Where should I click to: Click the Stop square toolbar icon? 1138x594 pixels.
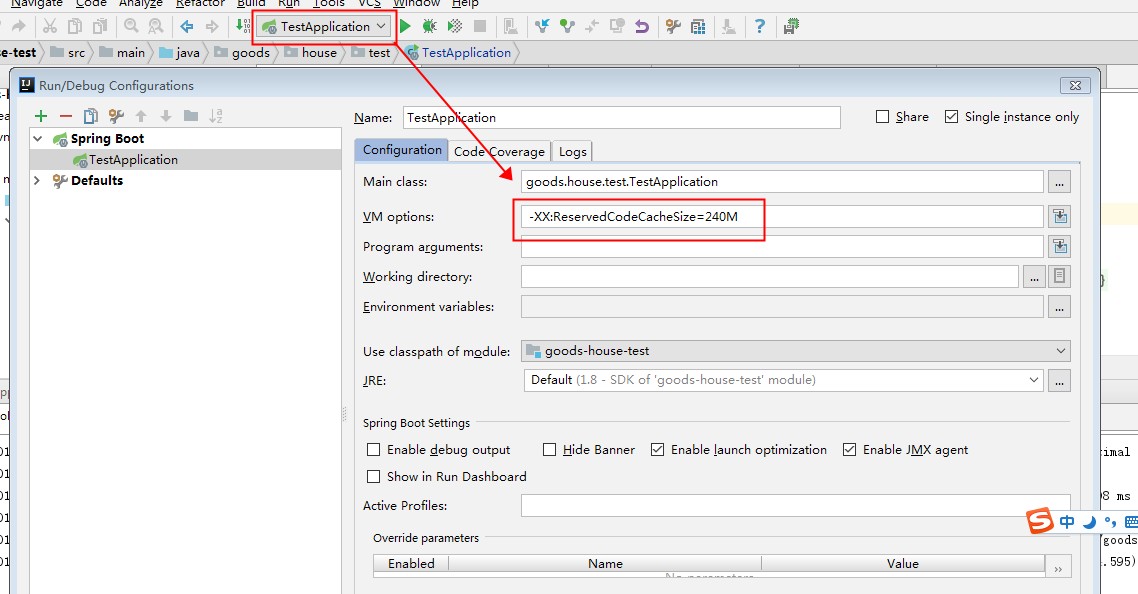coord(480,27)
